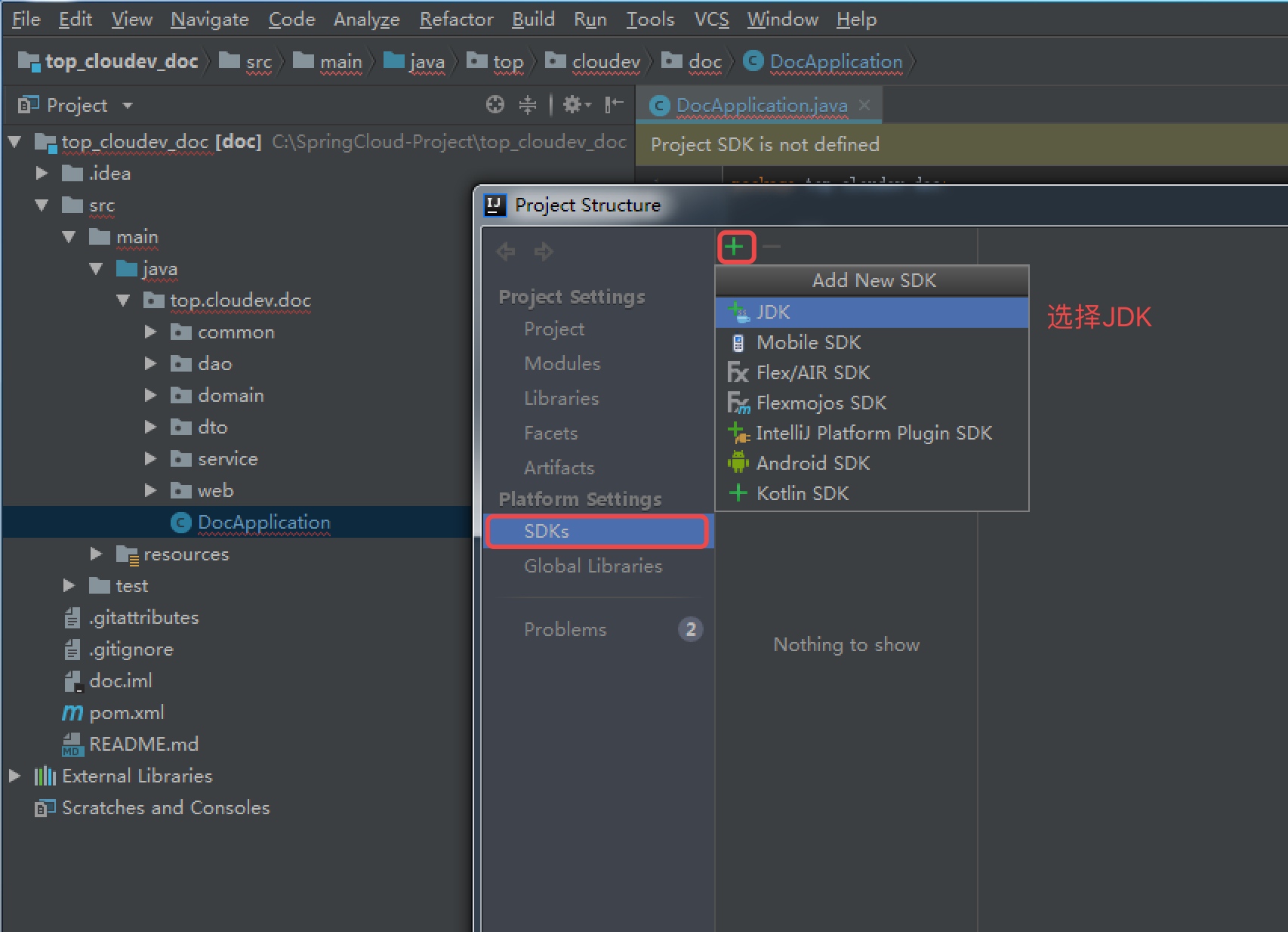Select Flexmojos SDK option

coord(872,403)
